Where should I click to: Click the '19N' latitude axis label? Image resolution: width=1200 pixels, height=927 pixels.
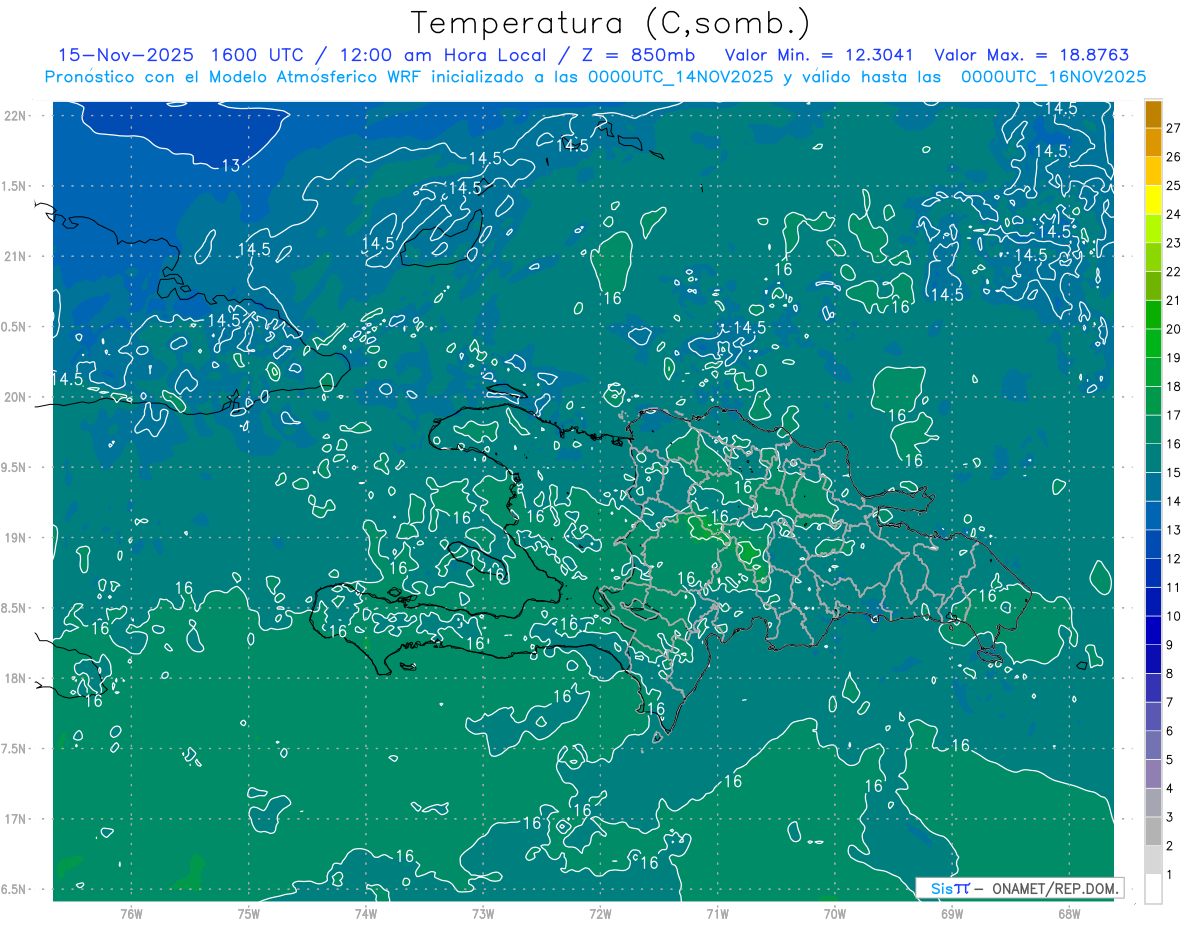pyautogui.click(x=17, y=537)
